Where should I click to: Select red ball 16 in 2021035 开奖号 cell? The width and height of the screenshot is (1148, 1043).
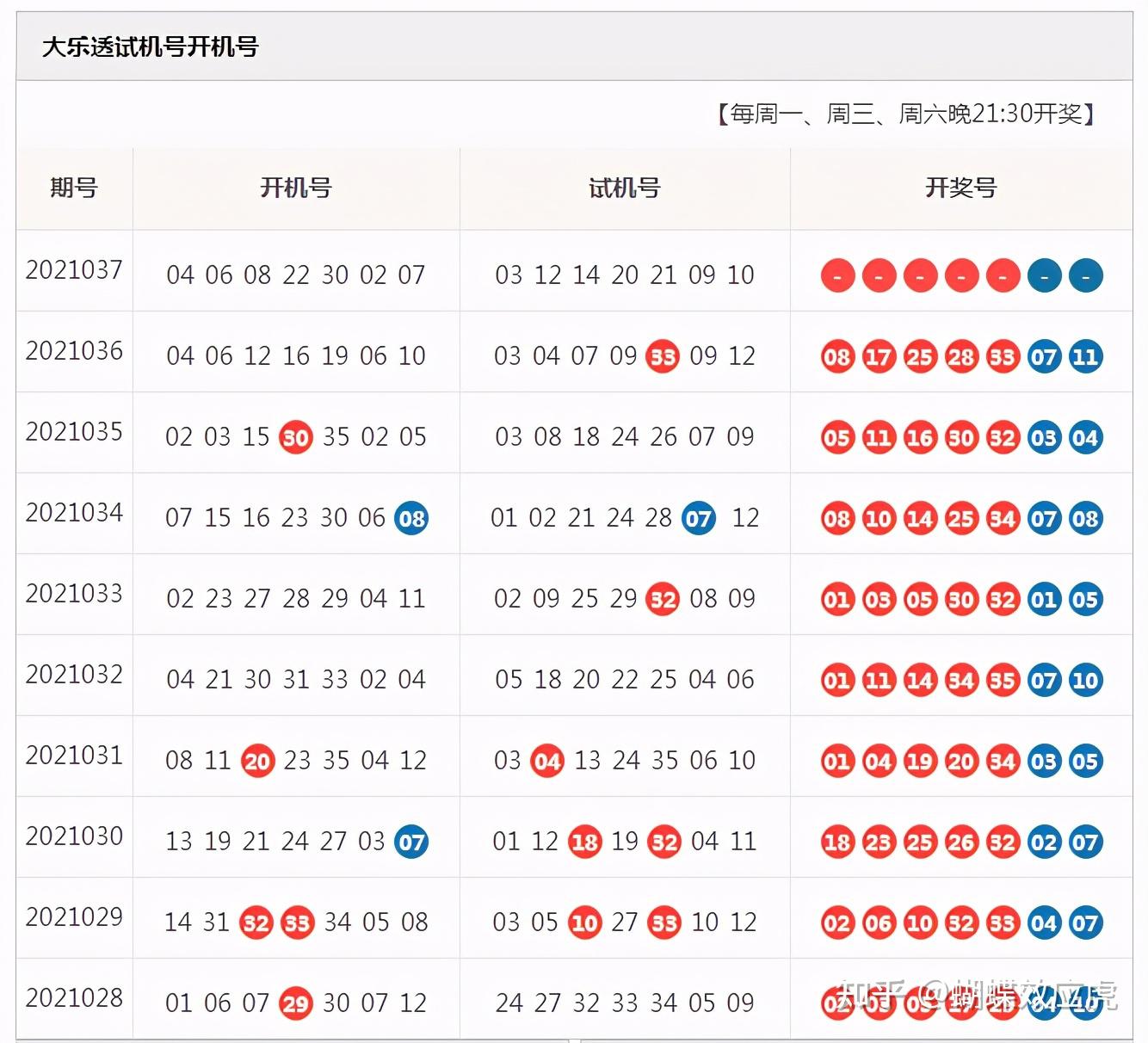920,437
